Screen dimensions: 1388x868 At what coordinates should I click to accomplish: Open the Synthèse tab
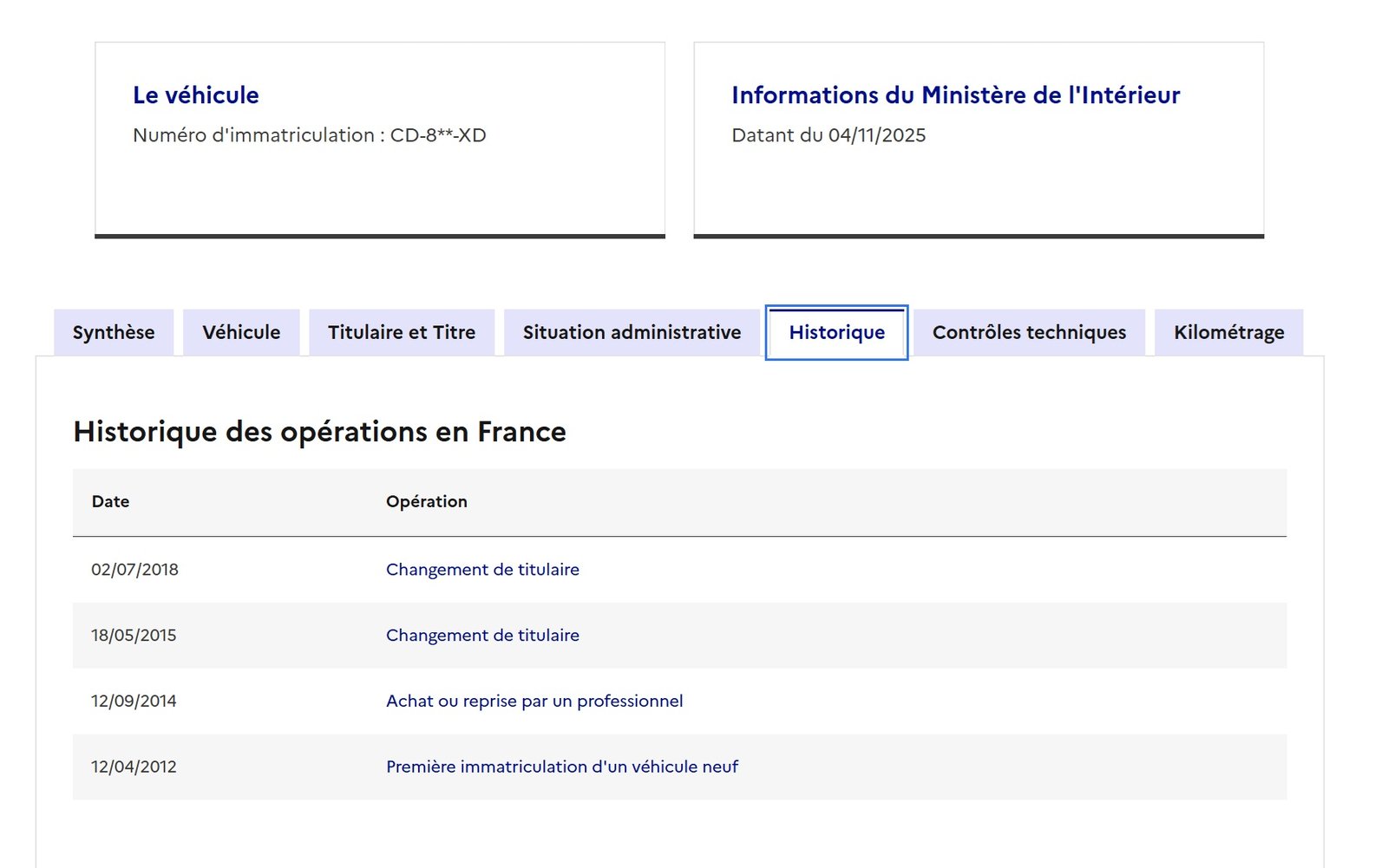point(114,333)
